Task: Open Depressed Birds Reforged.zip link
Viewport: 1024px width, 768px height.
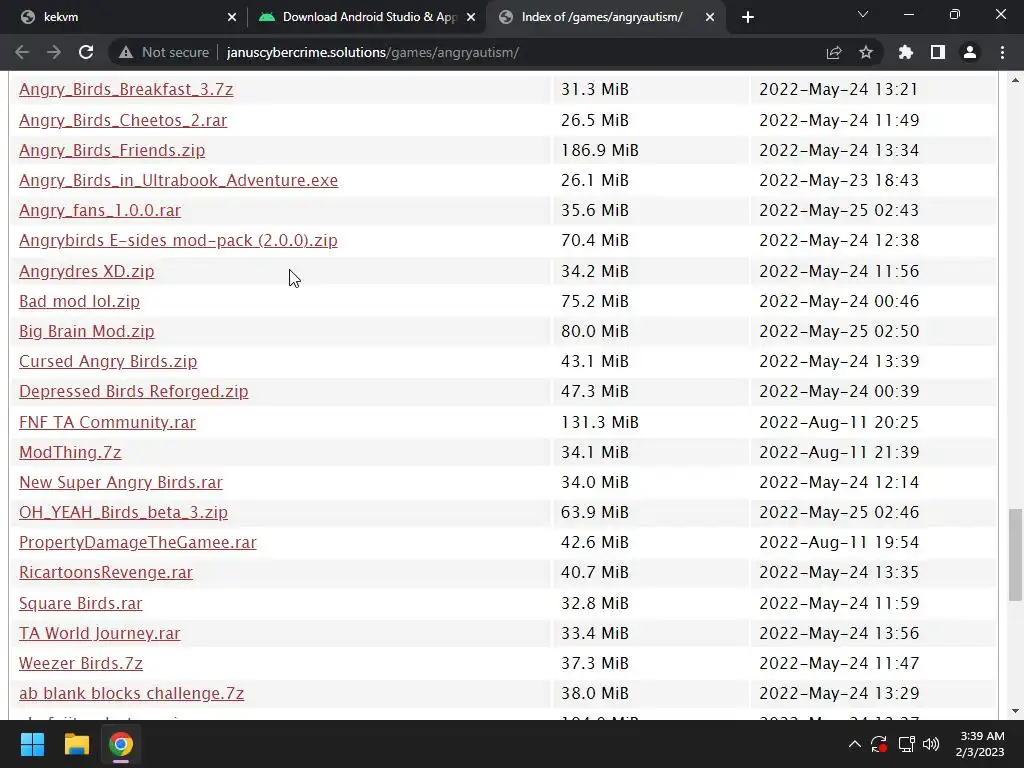Action: coord(133,391)
